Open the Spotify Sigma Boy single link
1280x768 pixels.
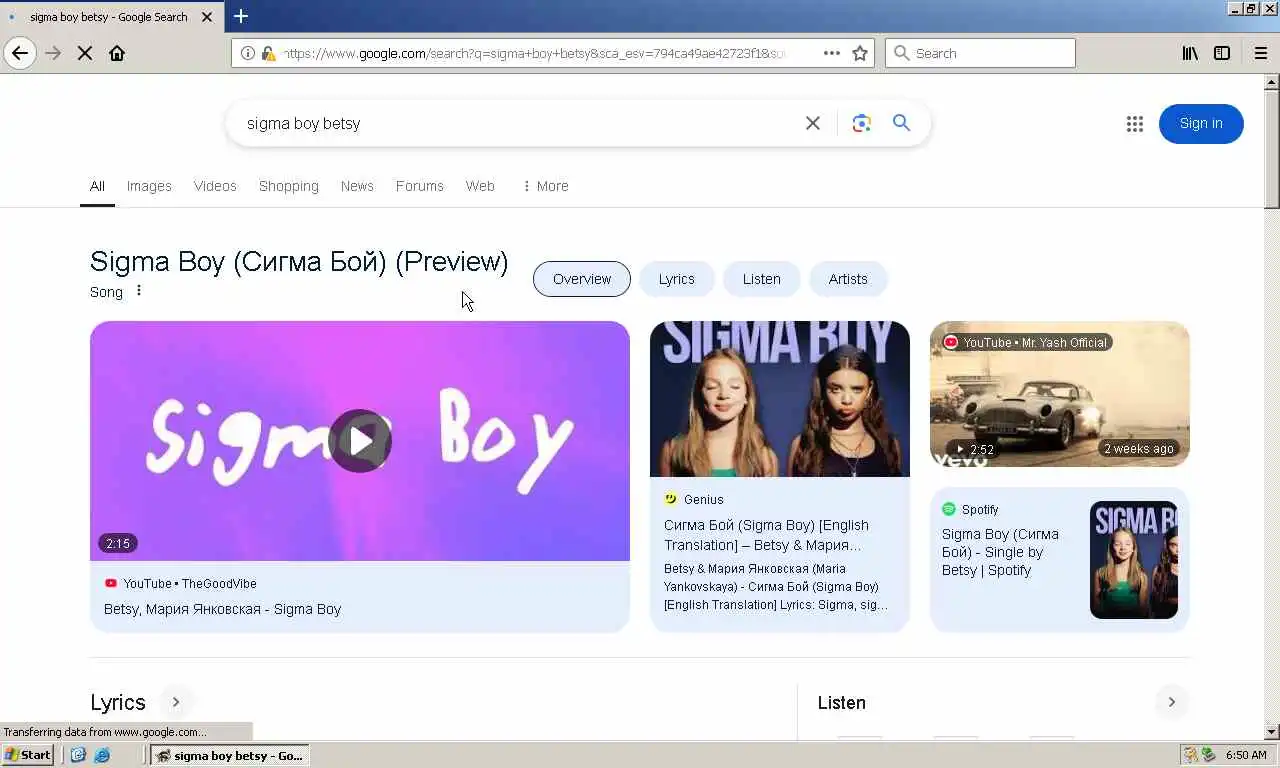(x=1000, y=552)
